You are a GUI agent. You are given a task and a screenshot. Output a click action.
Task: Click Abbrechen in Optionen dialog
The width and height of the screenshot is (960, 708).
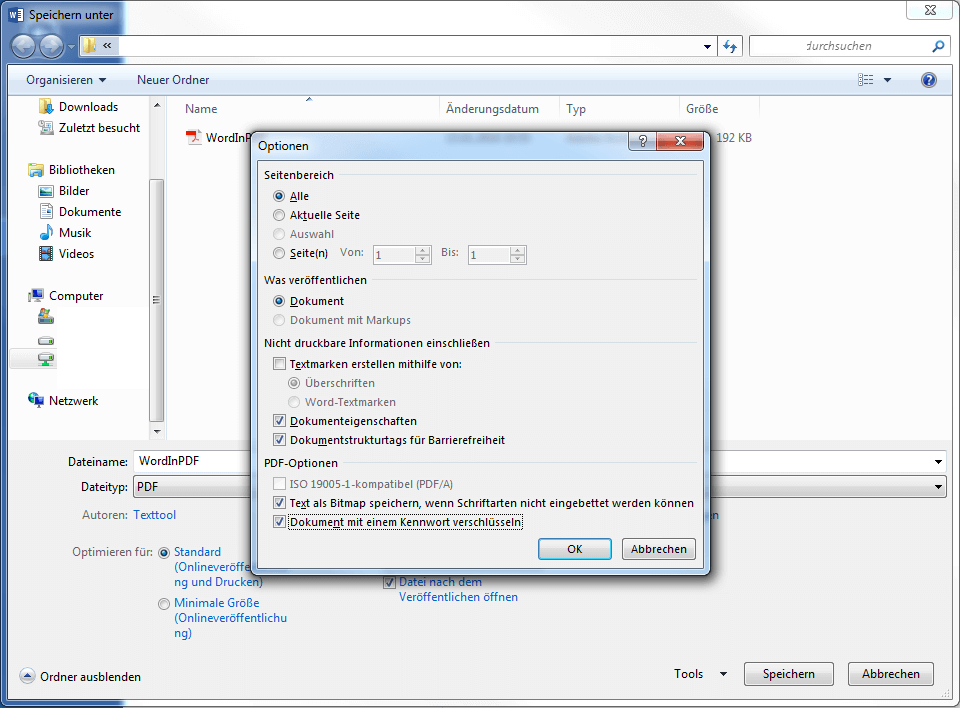click(659, 549)
